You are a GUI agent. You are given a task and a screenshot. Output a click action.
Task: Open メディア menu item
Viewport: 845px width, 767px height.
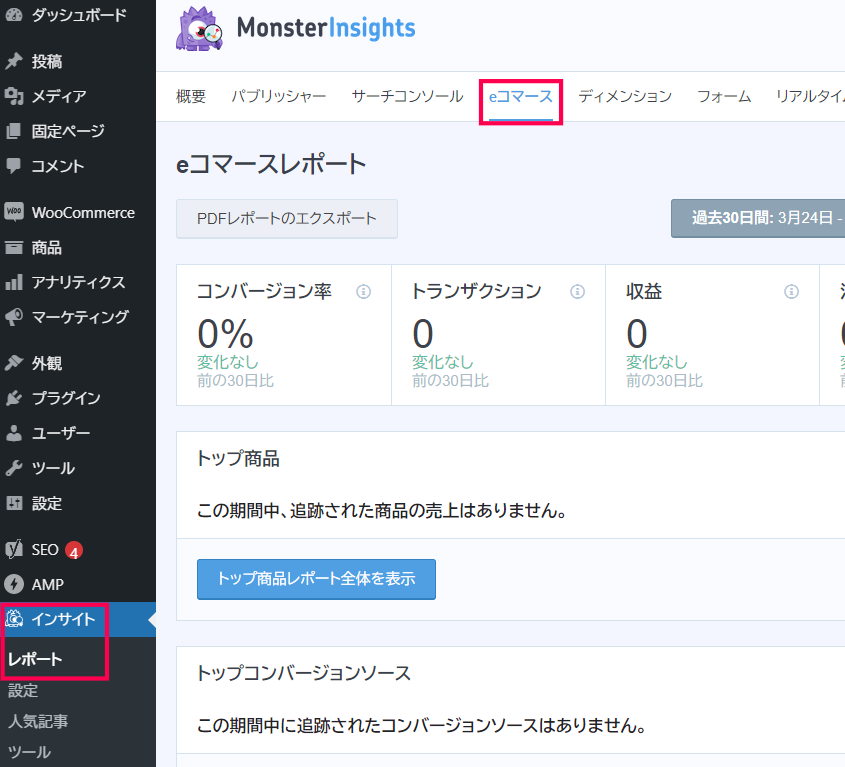pyautogui.click(x=59, y=96)
